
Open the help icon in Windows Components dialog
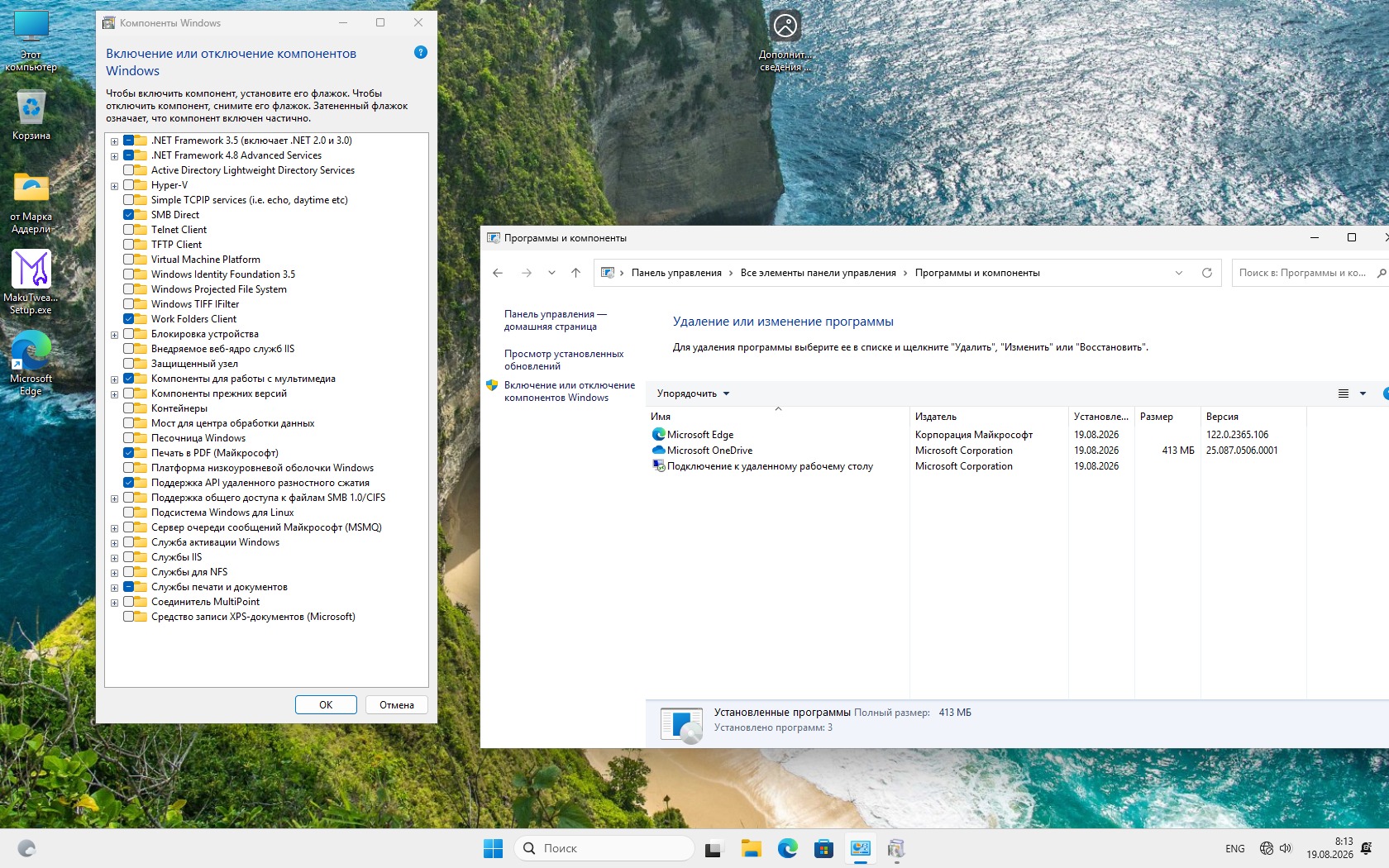pos(420,52)
